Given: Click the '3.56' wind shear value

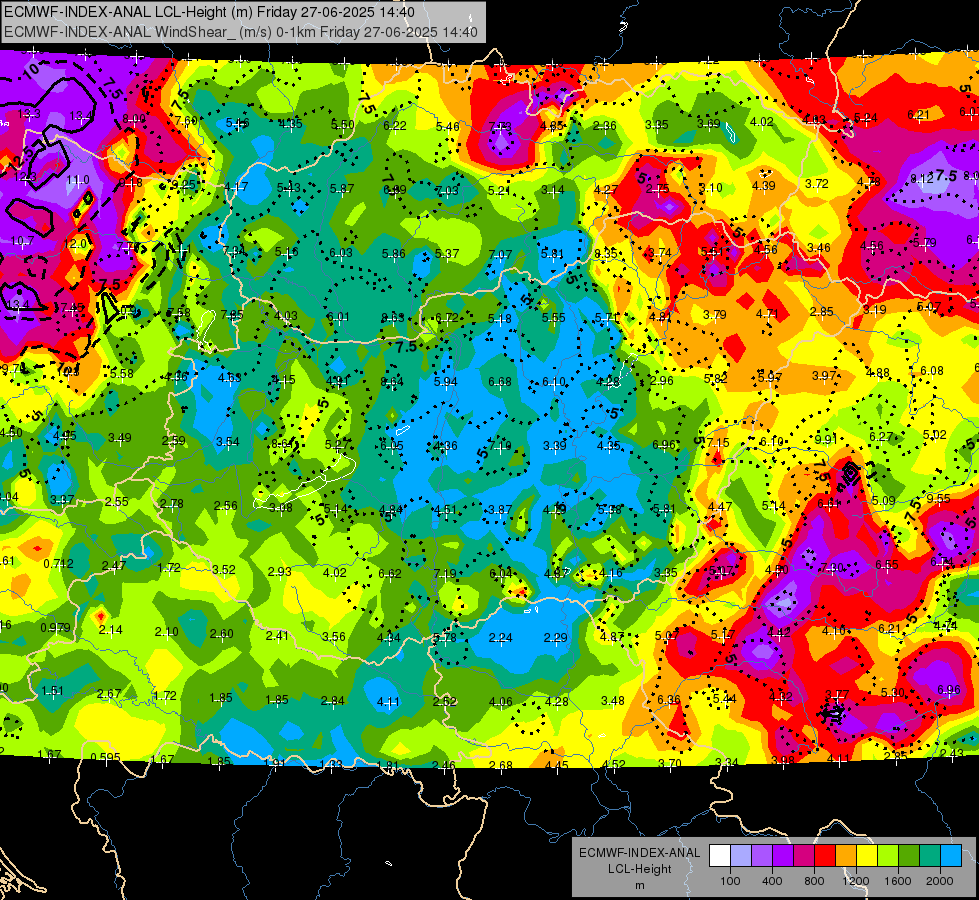Looking at the screenshot, I should (333, 636).
